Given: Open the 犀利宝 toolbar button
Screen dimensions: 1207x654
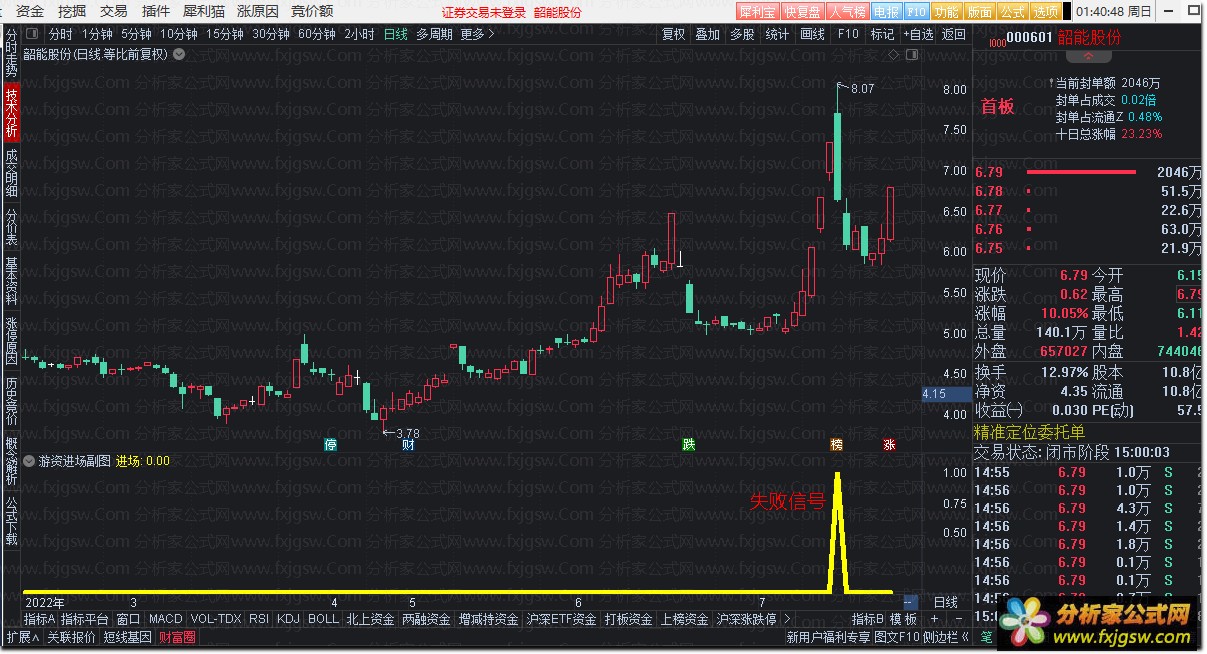Looking at the screenshot, I should (758, 12).
